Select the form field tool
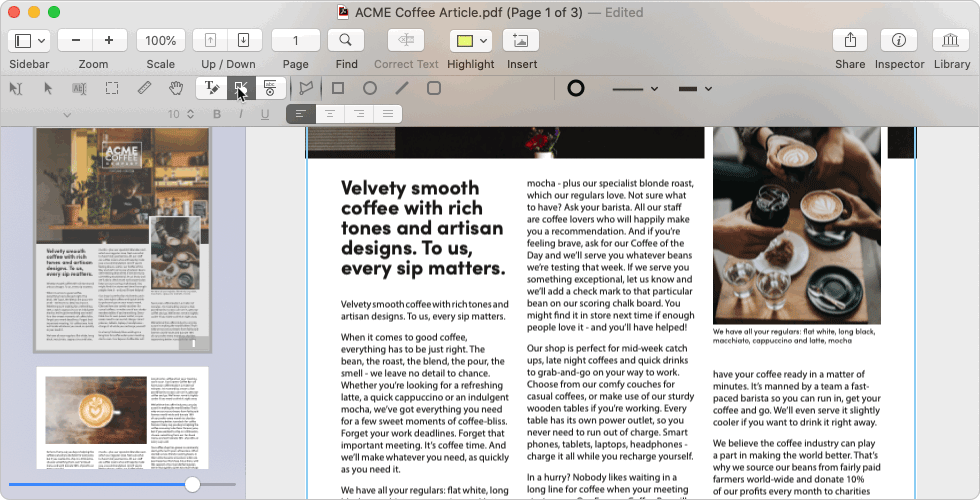This screenshot has width=980, height=500. 270,89
